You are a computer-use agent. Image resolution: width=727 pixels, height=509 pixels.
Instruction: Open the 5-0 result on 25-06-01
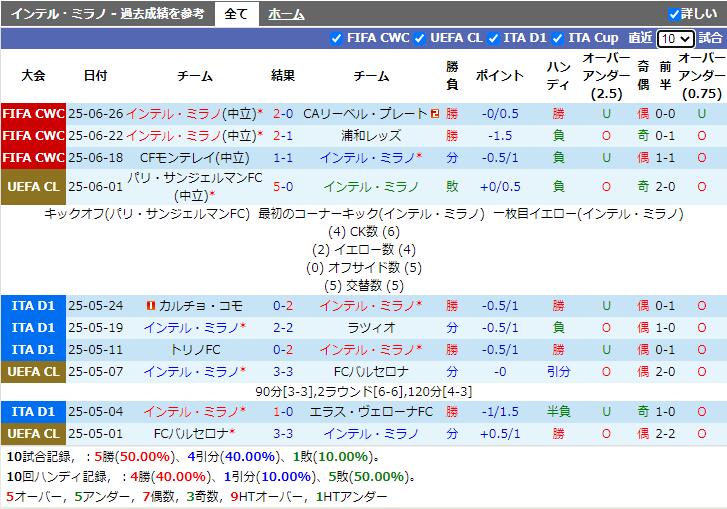click(x=283, y=187)
